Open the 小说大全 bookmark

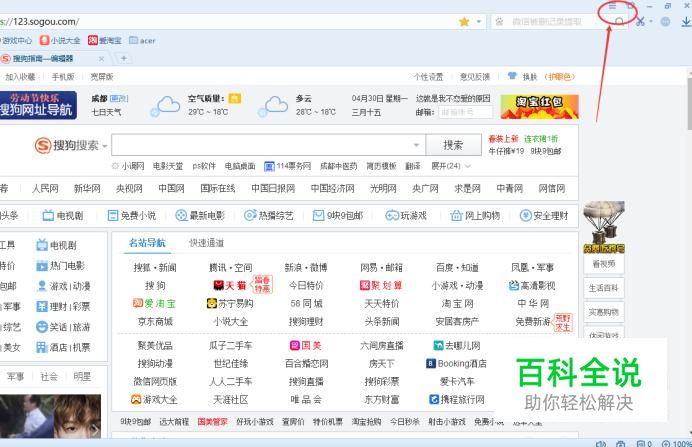point(60,41)
